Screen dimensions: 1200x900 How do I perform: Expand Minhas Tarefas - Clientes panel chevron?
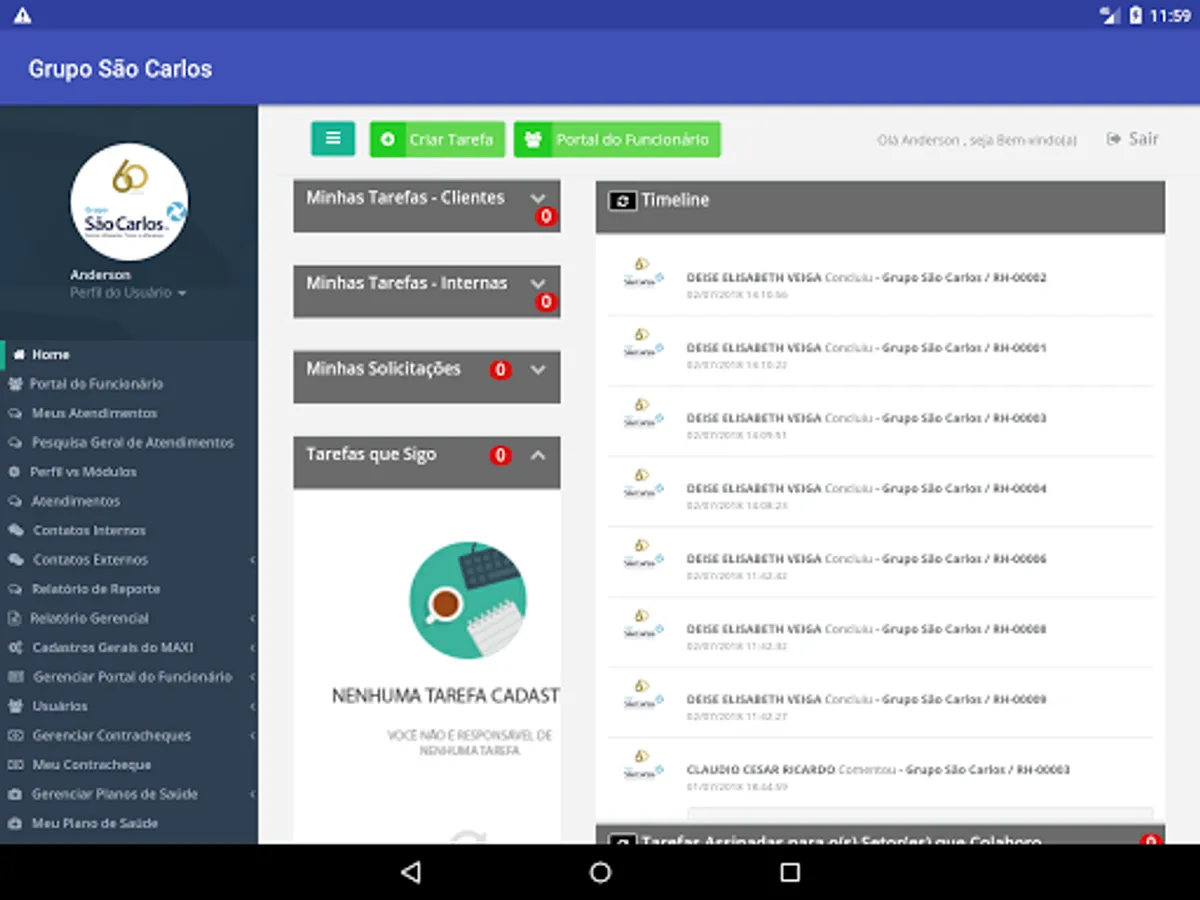click(538, 198)
